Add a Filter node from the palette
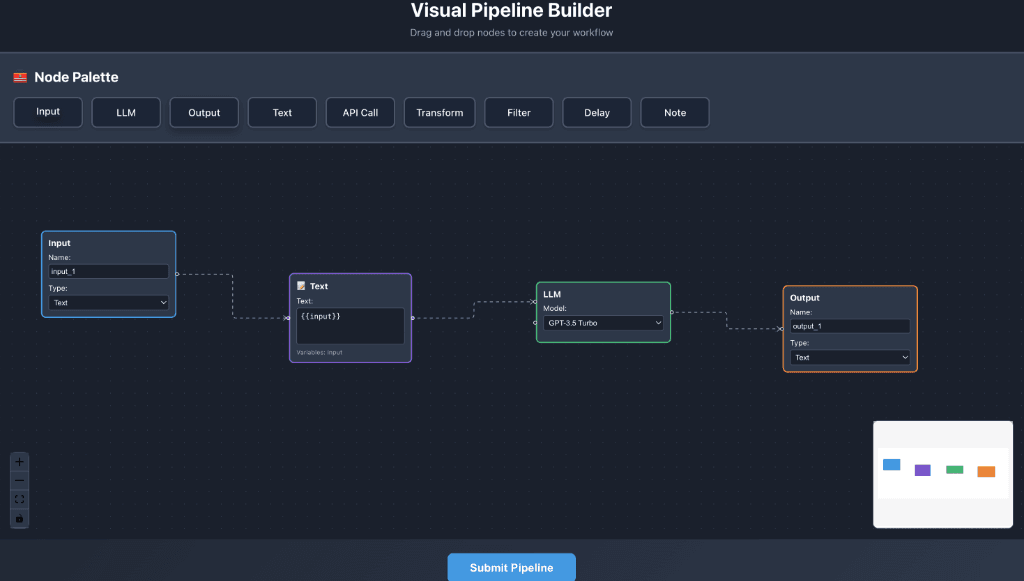The height and width of the screenshot is (581, 1024). [518, 112]
